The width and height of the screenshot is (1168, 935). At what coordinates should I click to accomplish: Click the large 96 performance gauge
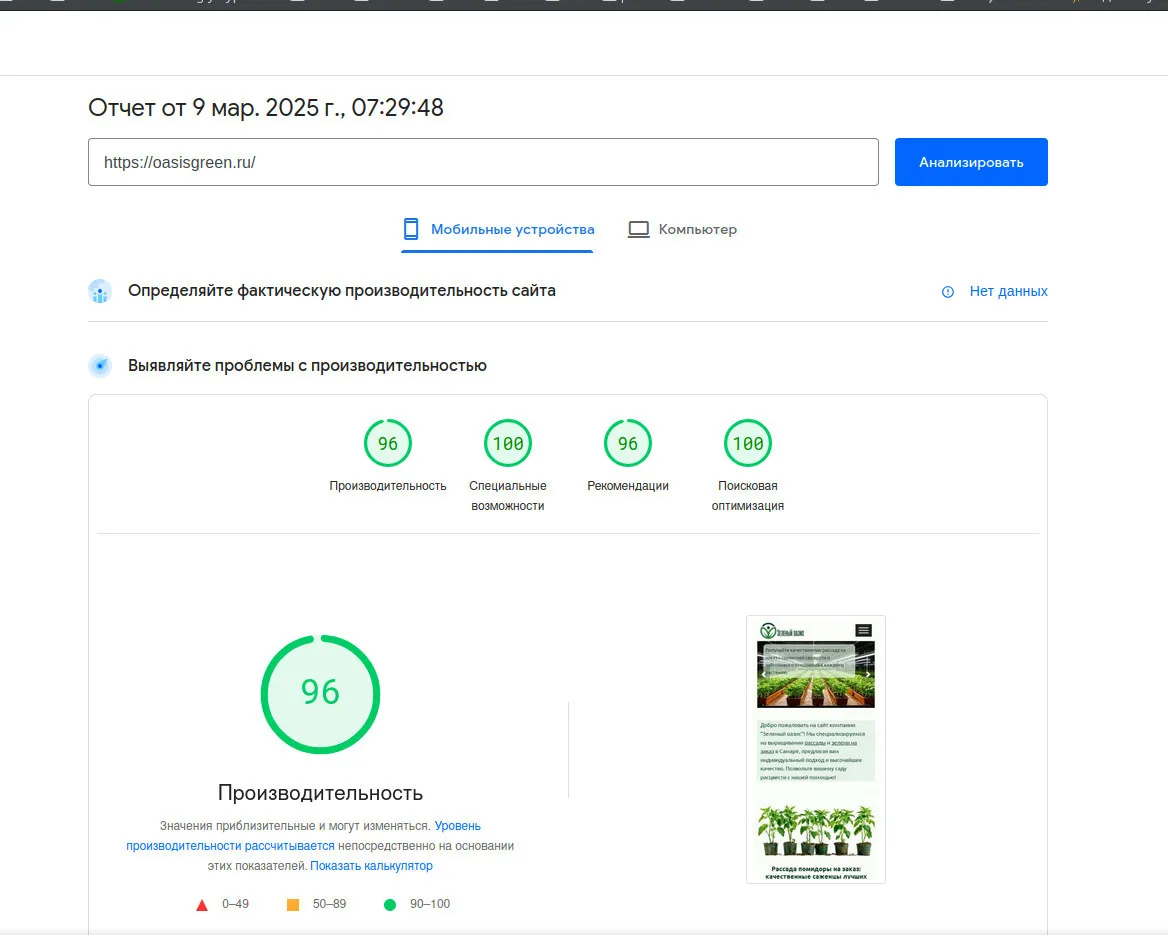pos(320,694)
